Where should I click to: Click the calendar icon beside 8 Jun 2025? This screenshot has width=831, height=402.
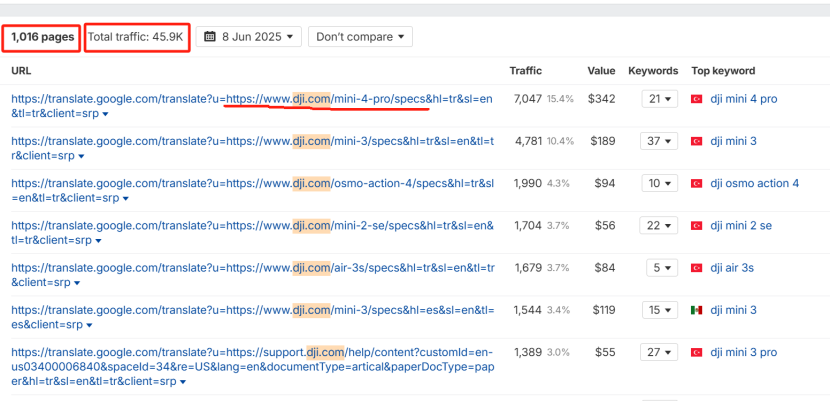tap(210, 37)
